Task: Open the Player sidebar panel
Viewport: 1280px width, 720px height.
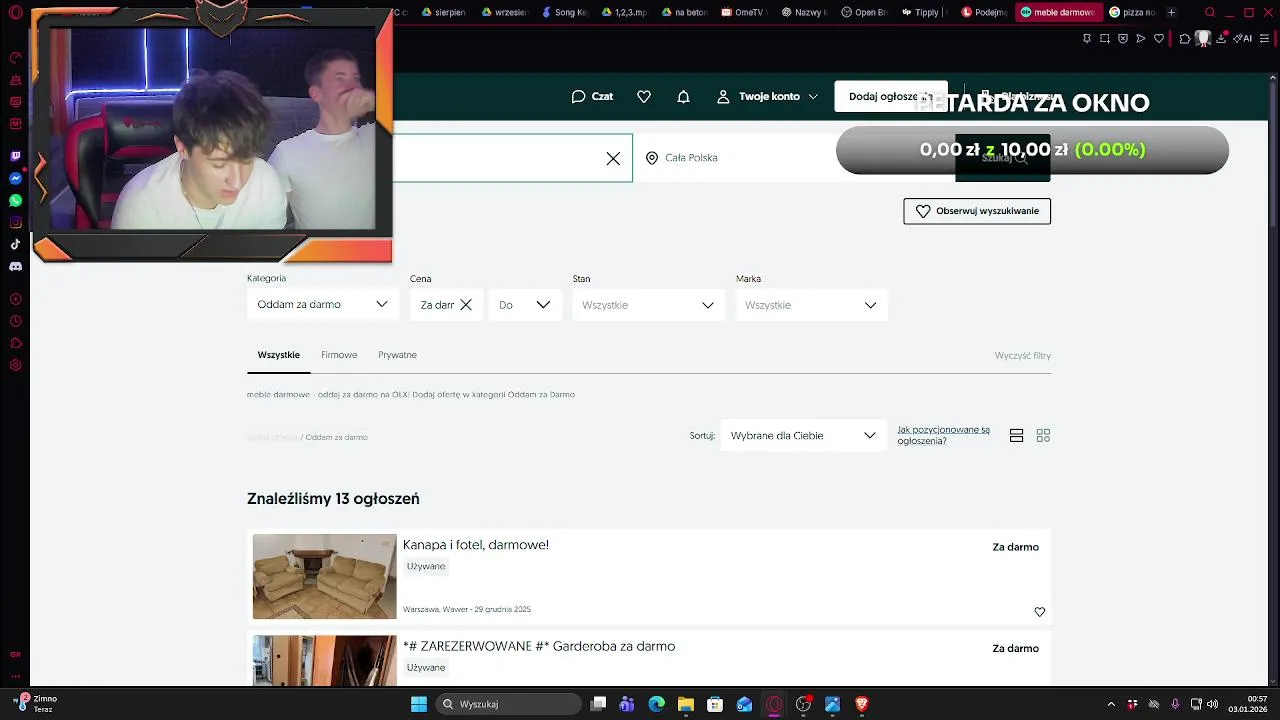Action: pyautogui.click(x=15, y=299)
